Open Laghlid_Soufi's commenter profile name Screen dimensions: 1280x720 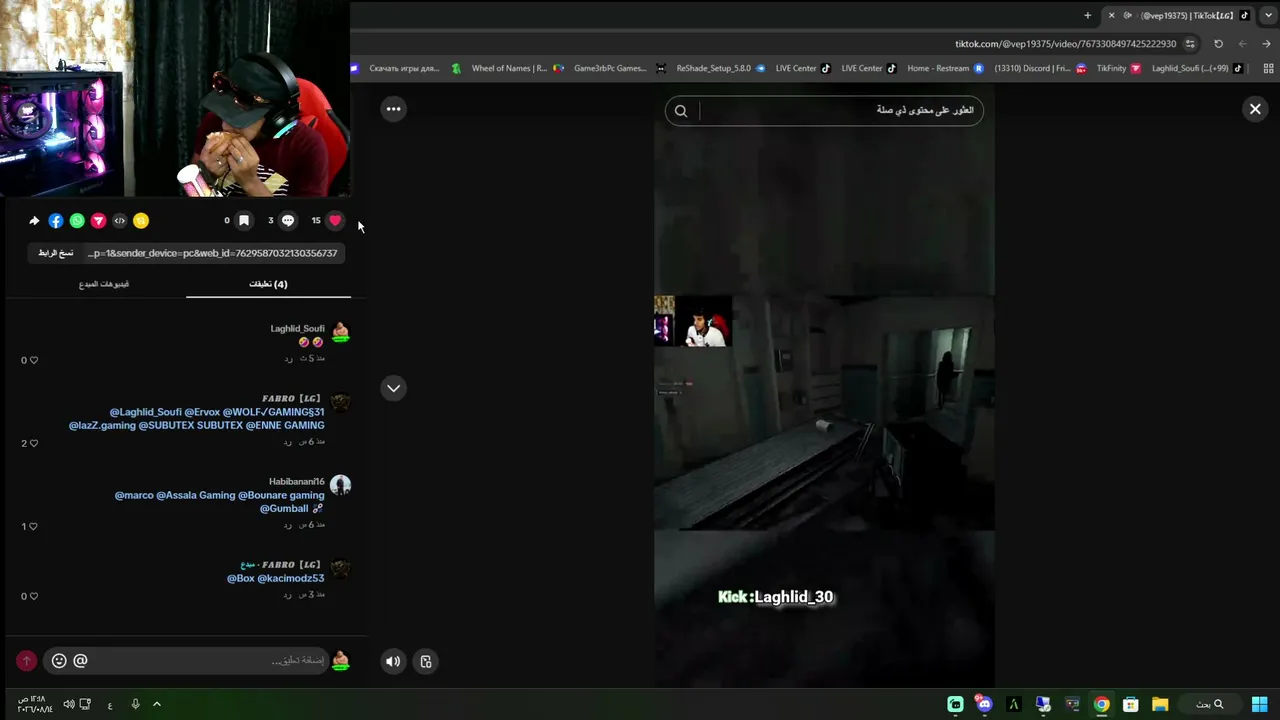(x=297, y=329)
